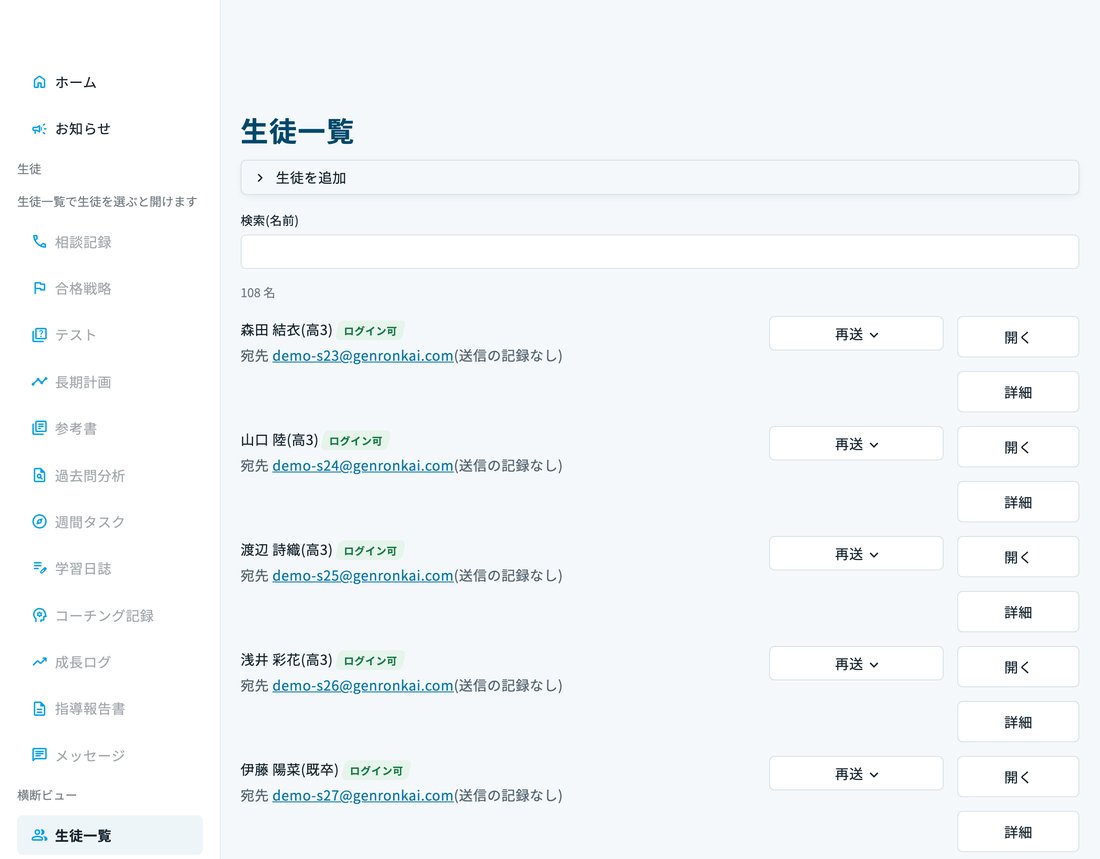This screenshot has width=1100, height=859.
Task: Select 成長ログ in the sidebar
Action: (x=110, y=662)
